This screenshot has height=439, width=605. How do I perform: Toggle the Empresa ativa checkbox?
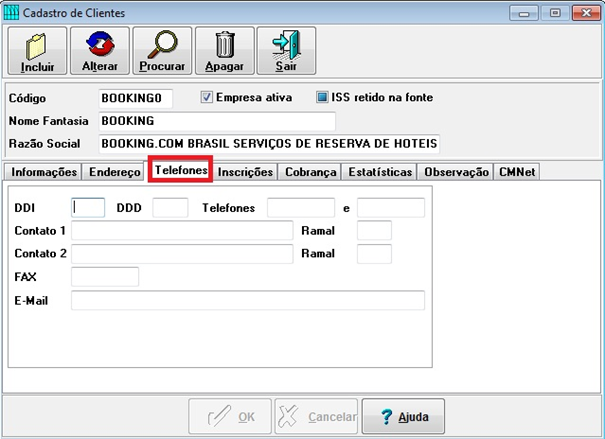pyautogui.click(x=206, y=97)
